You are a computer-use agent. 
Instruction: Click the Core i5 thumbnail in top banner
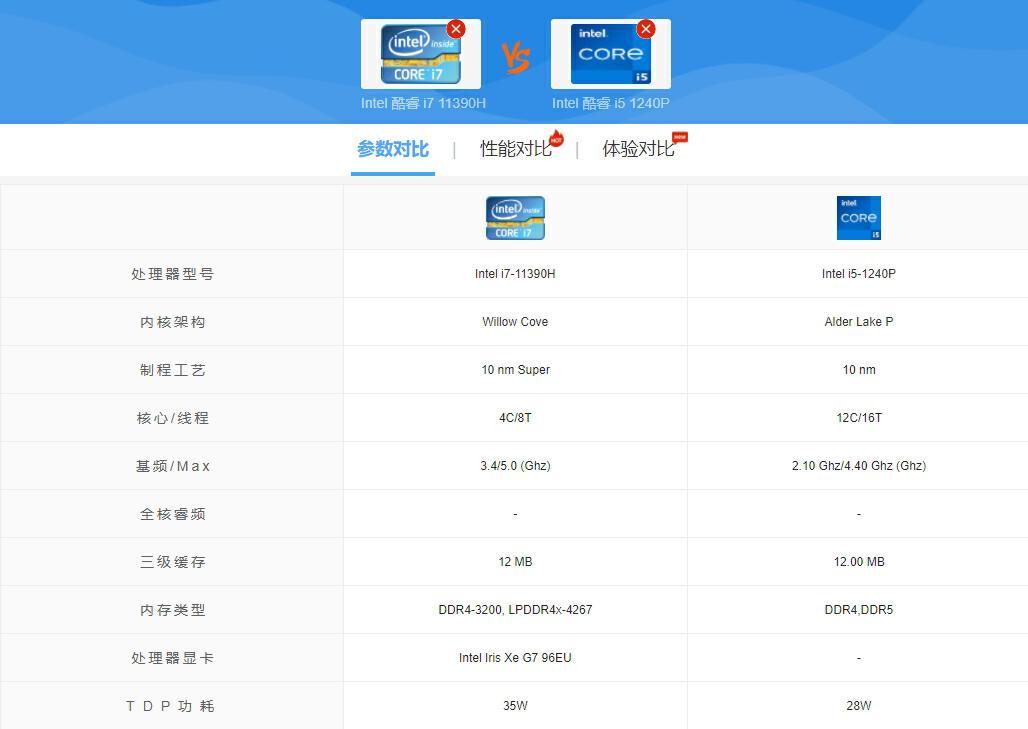pos(610,56)
